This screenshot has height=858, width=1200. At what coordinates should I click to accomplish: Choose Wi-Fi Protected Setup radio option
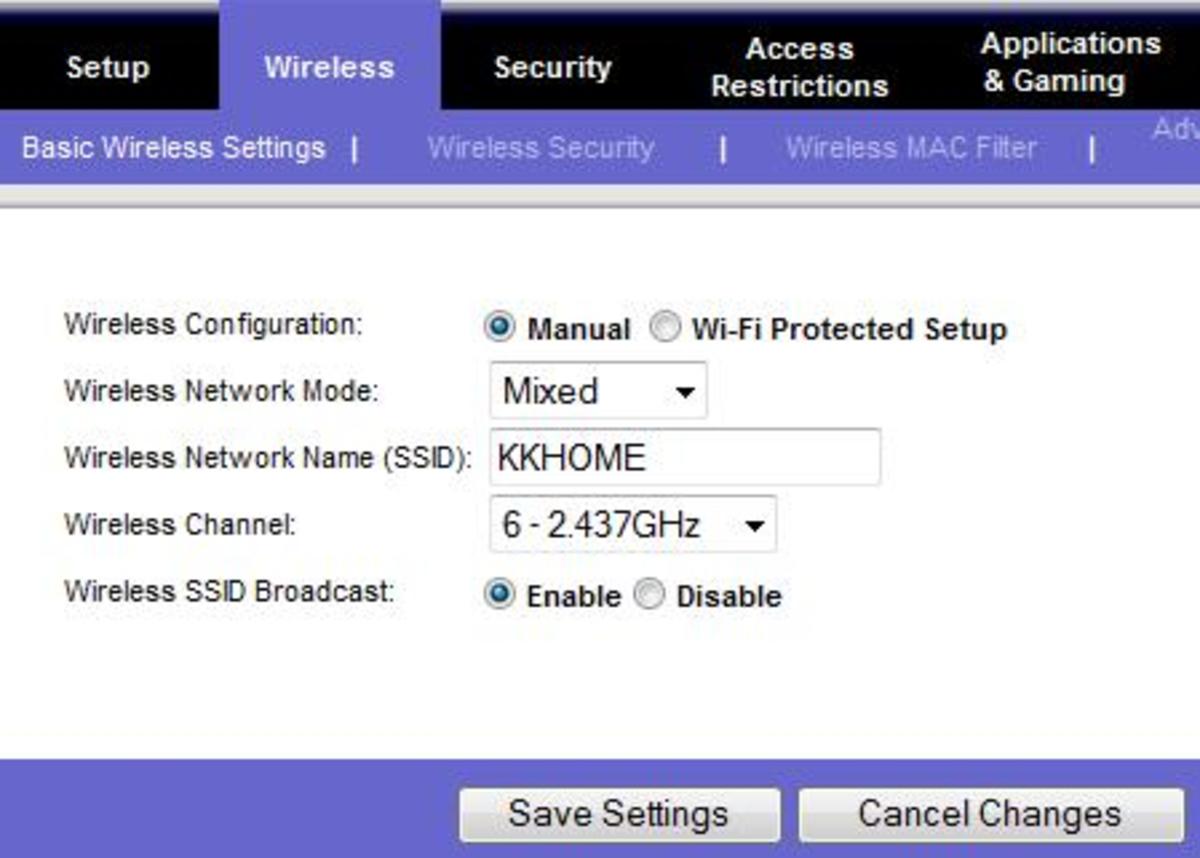point(664,328)
